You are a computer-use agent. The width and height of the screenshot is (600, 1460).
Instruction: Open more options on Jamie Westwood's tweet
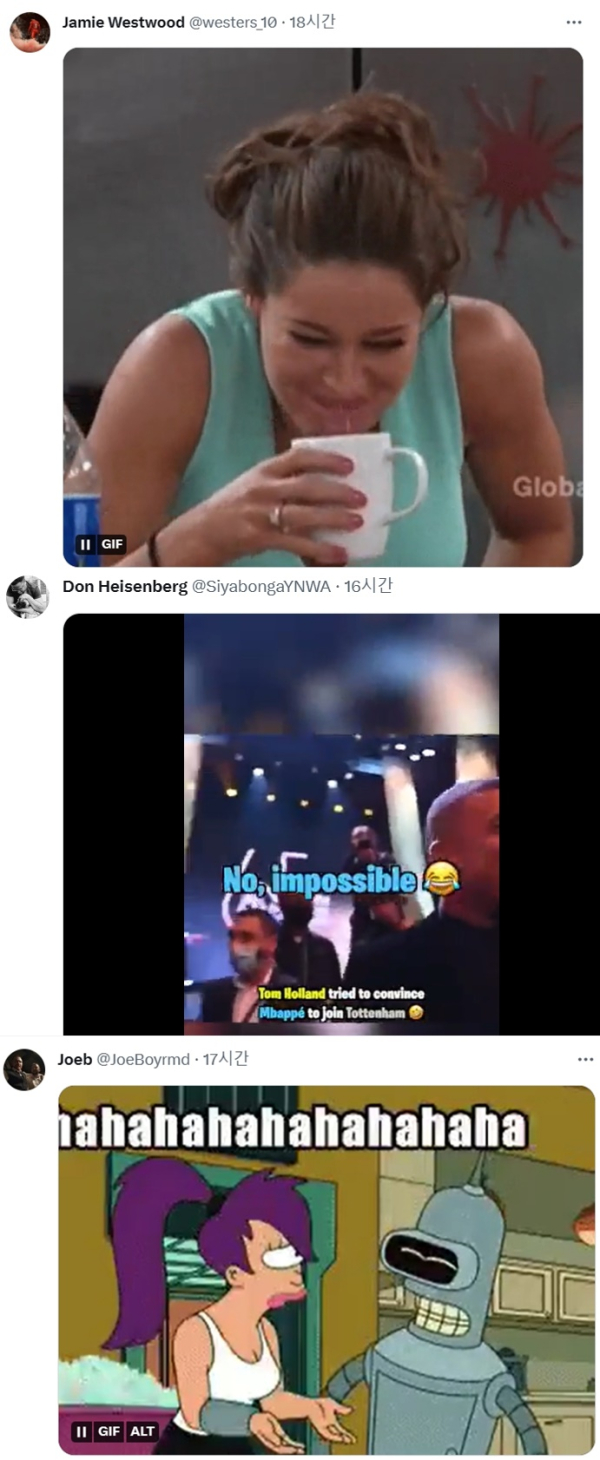click(x=573, y=22)
